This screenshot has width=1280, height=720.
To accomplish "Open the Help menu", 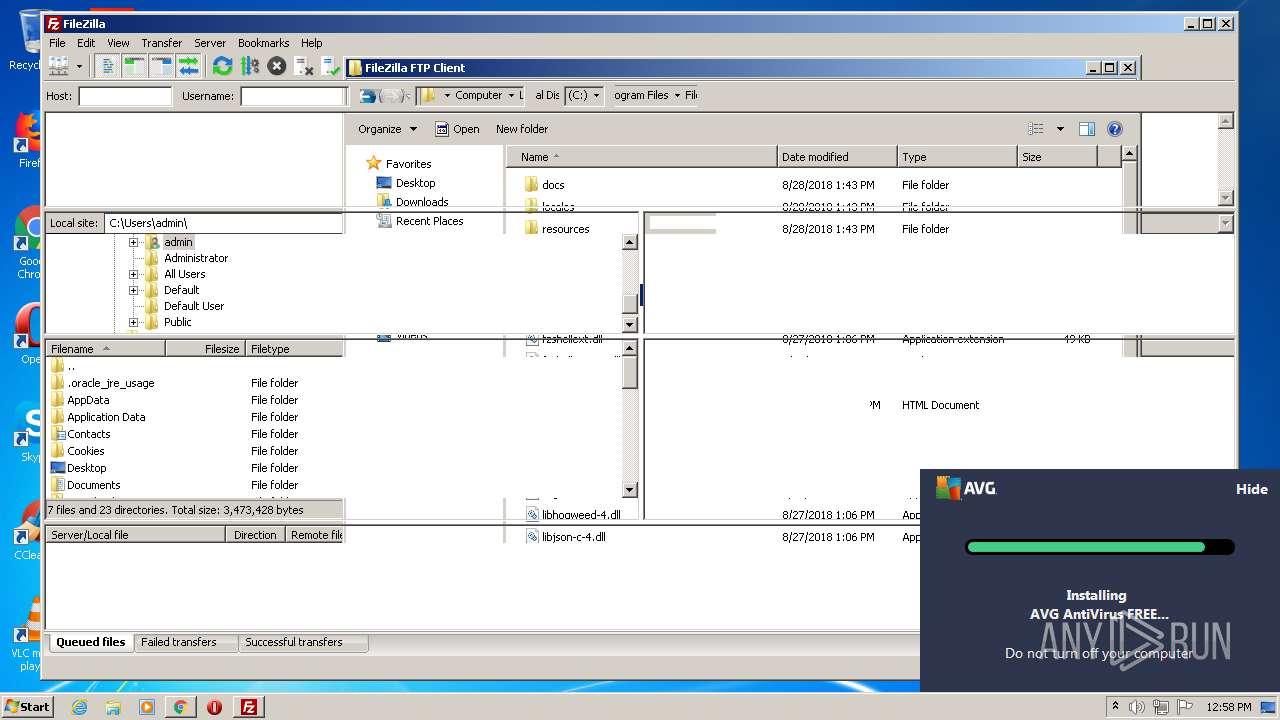I will (x=311, y=43).
